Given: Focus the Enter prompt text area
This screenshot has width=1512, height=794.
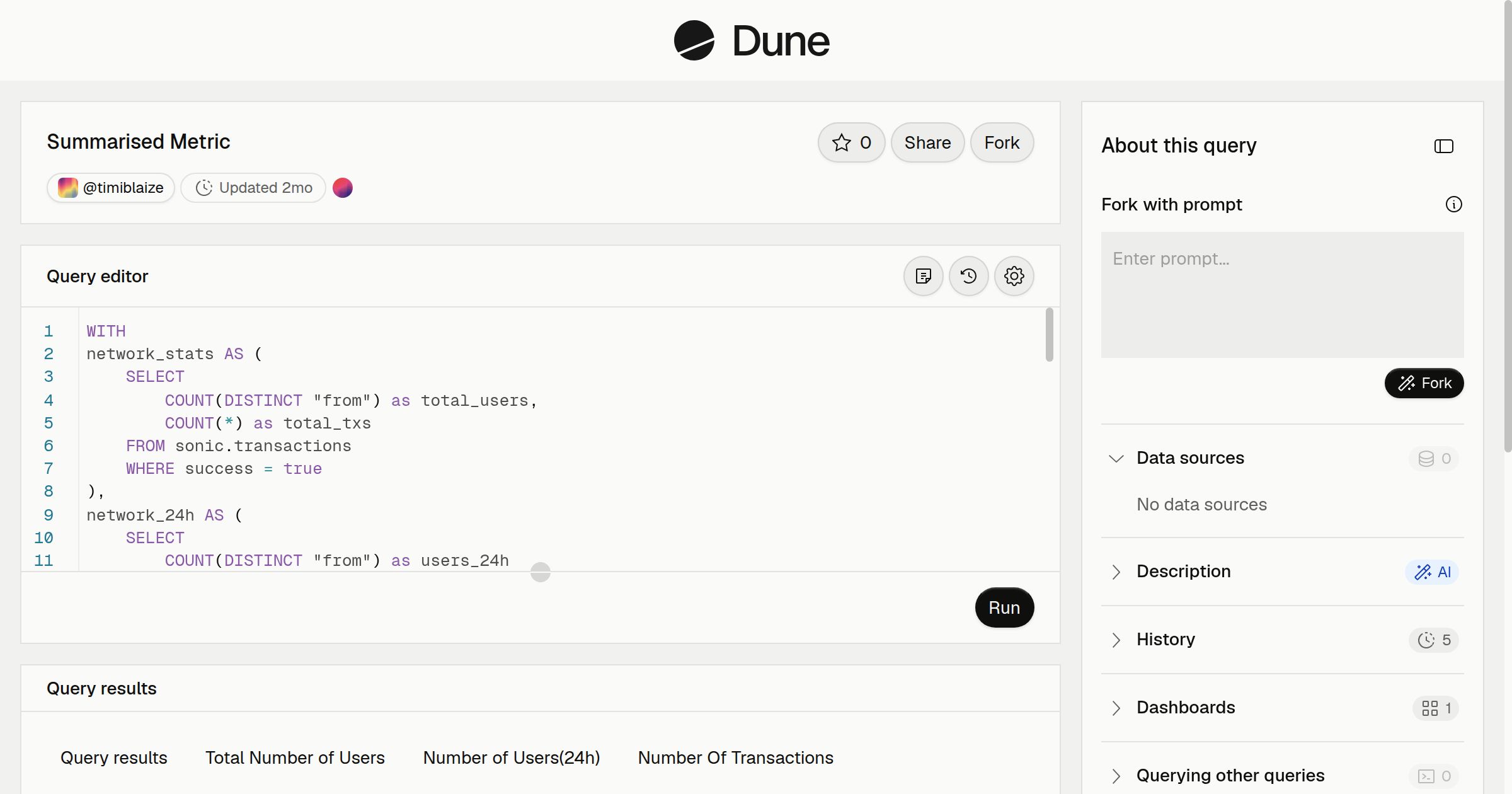Looking at the screenshot, I should coord(1282,294).
